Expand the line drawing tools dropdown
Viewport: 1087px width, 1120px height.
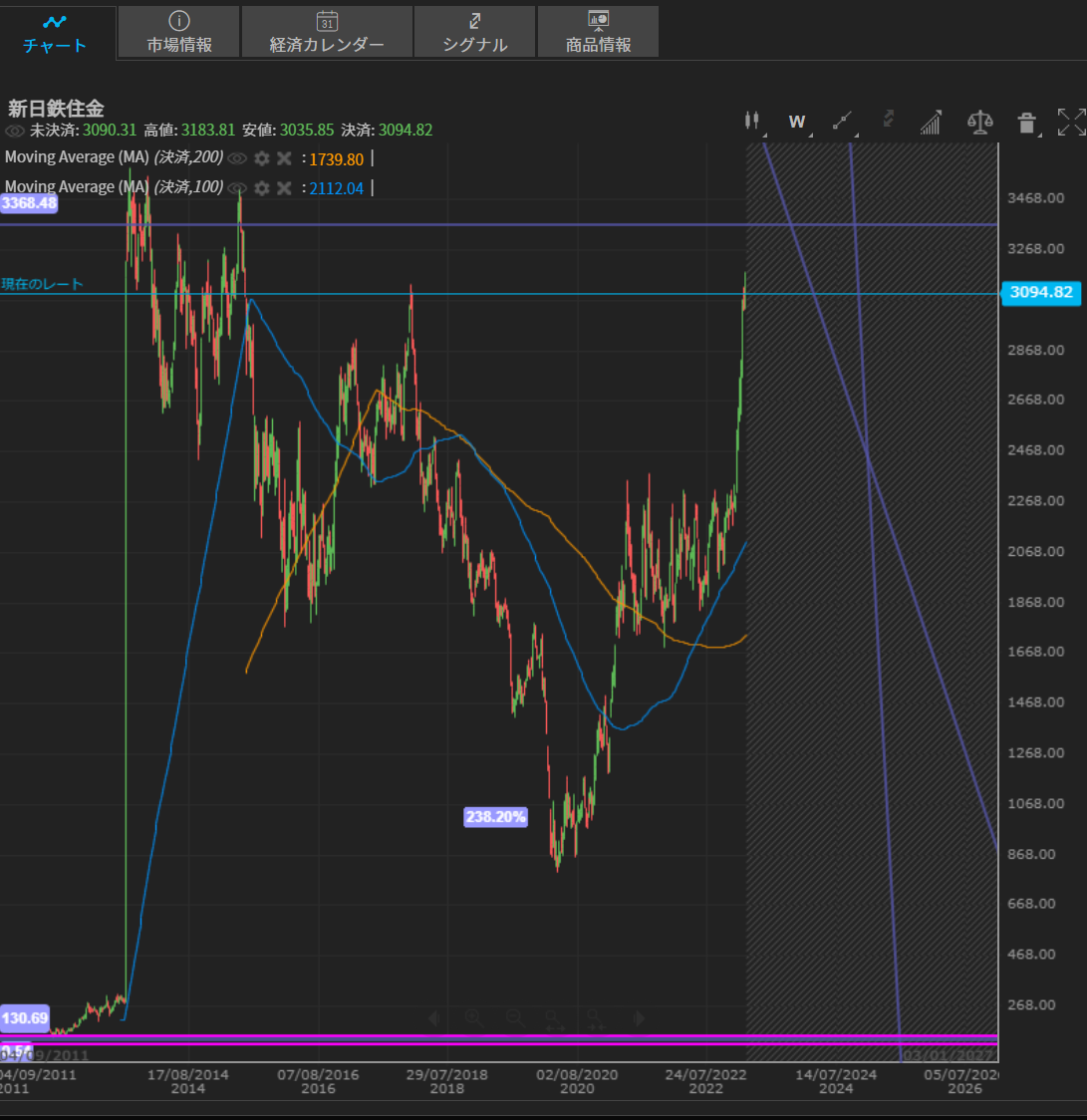(843, 122)
